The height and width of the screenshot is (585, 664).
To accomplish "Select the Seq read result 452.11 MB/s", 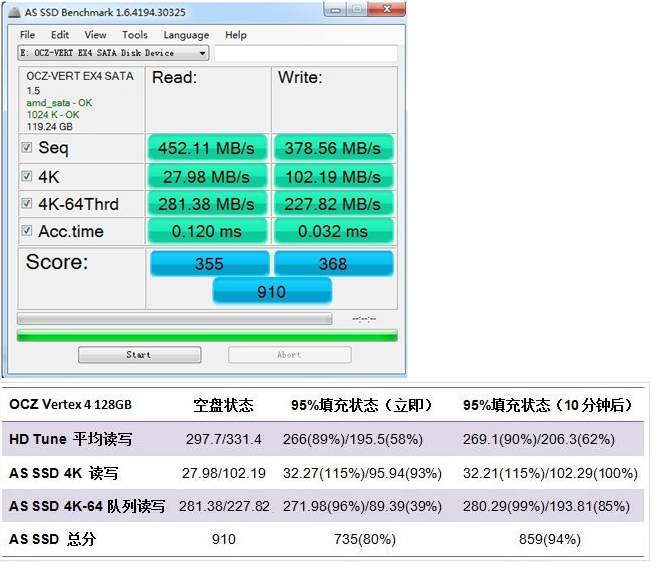I will click(x=207, y=148).
